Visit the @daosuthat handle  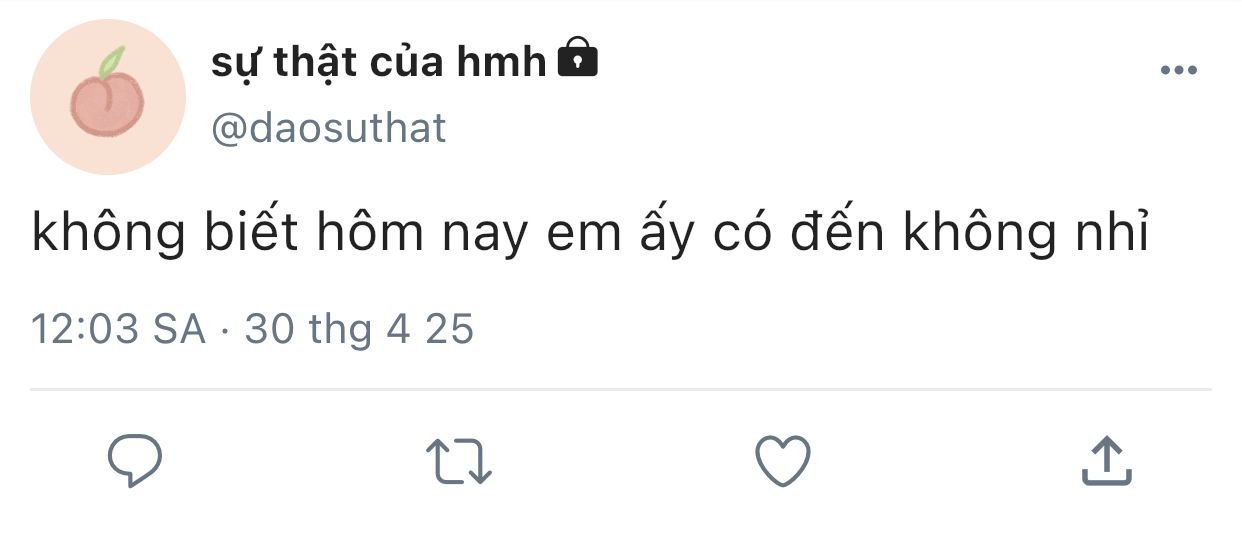click(x=329, y=129)
